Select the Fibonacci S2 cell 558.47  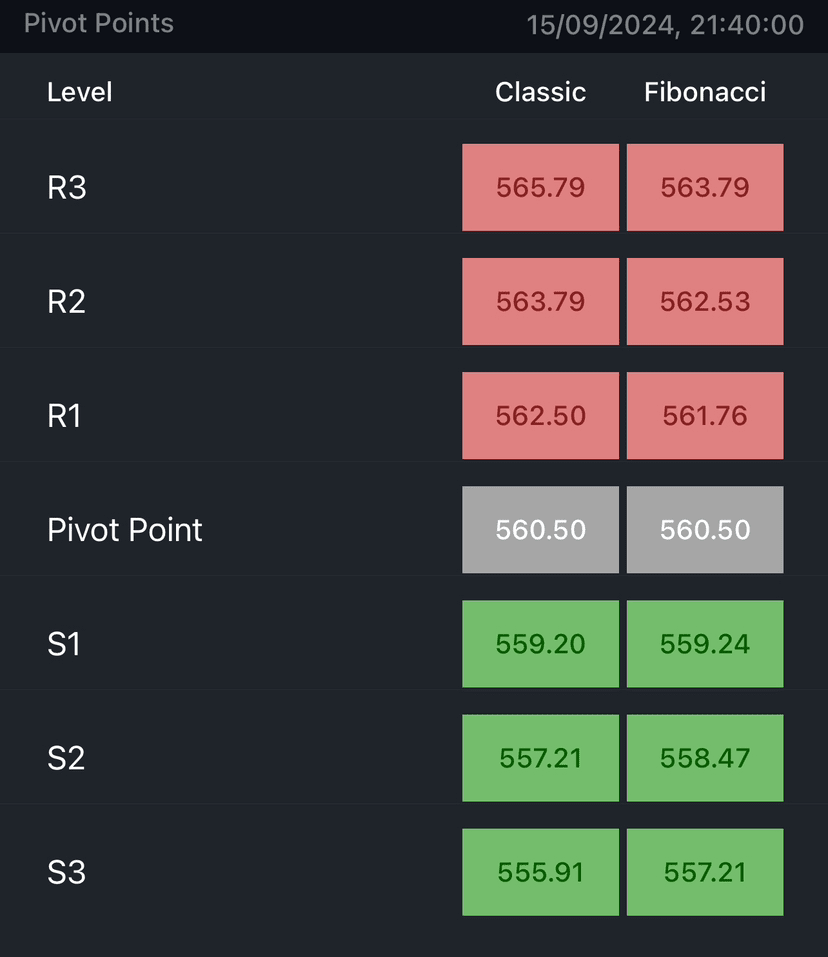coord(705,757)
